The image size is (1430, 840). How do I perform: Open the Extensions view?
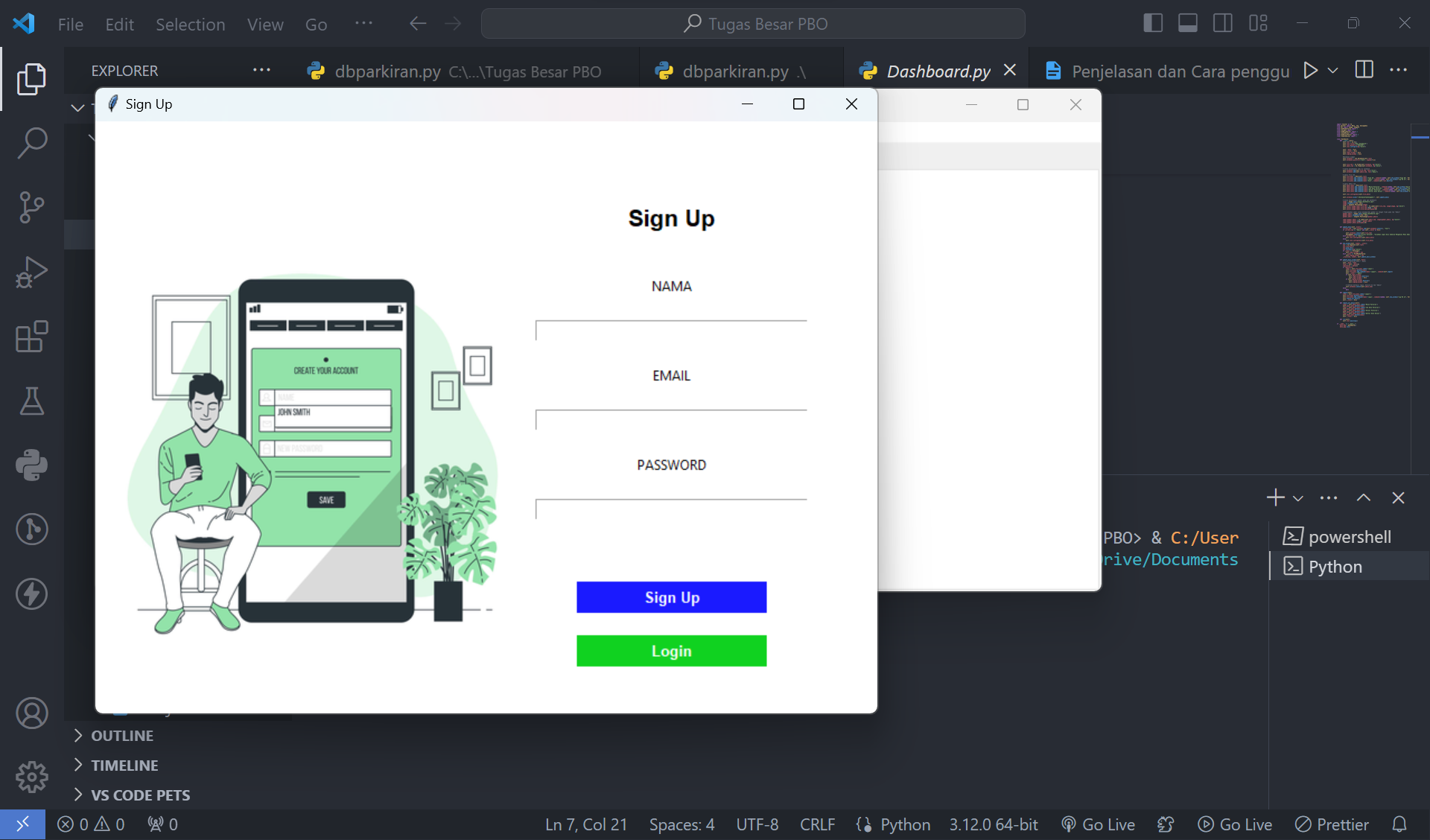pos(31,337)
